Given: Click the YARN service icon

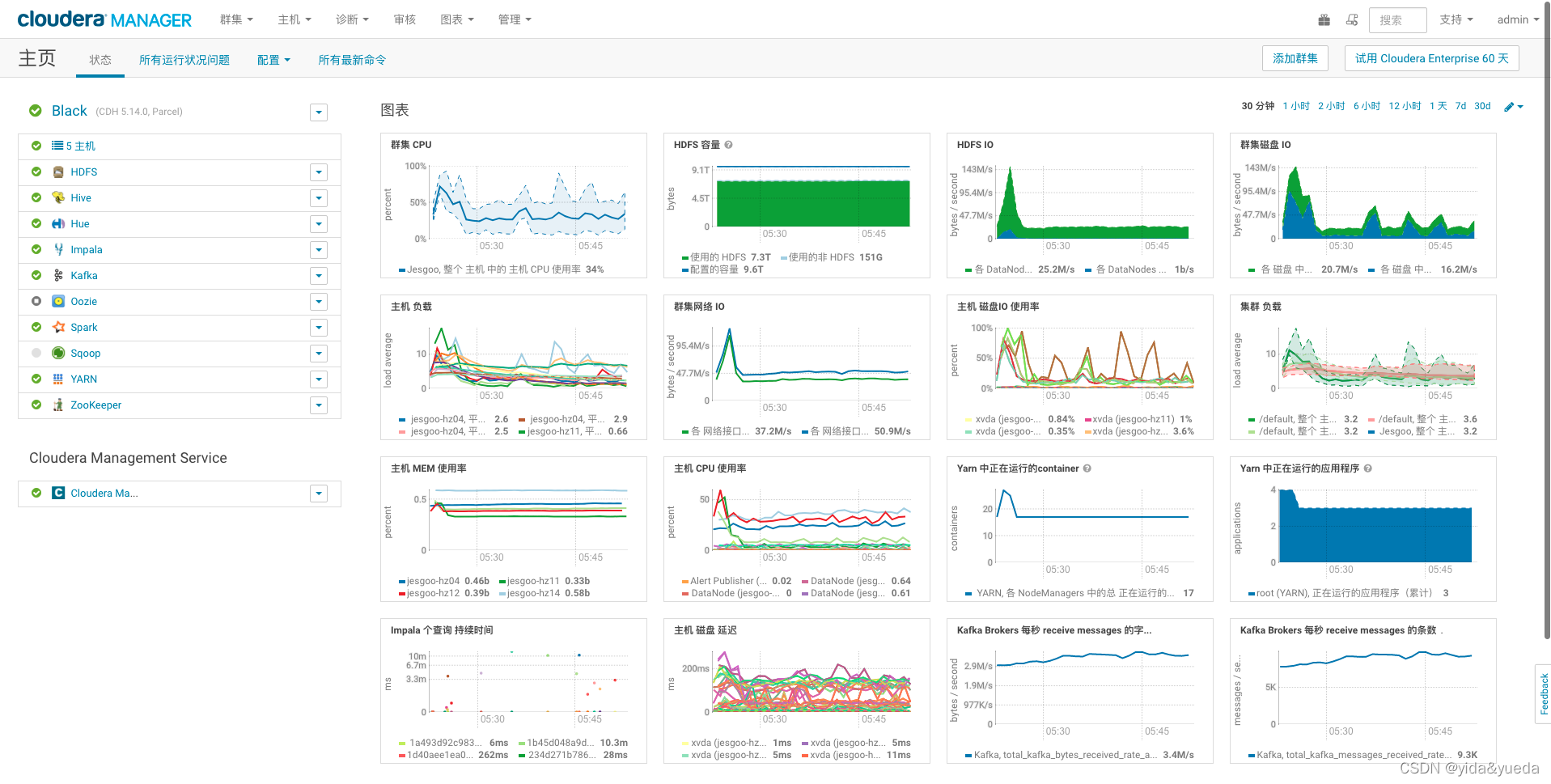Looking at the screenshot, I should pyautogui.click(x=58, y=379).
